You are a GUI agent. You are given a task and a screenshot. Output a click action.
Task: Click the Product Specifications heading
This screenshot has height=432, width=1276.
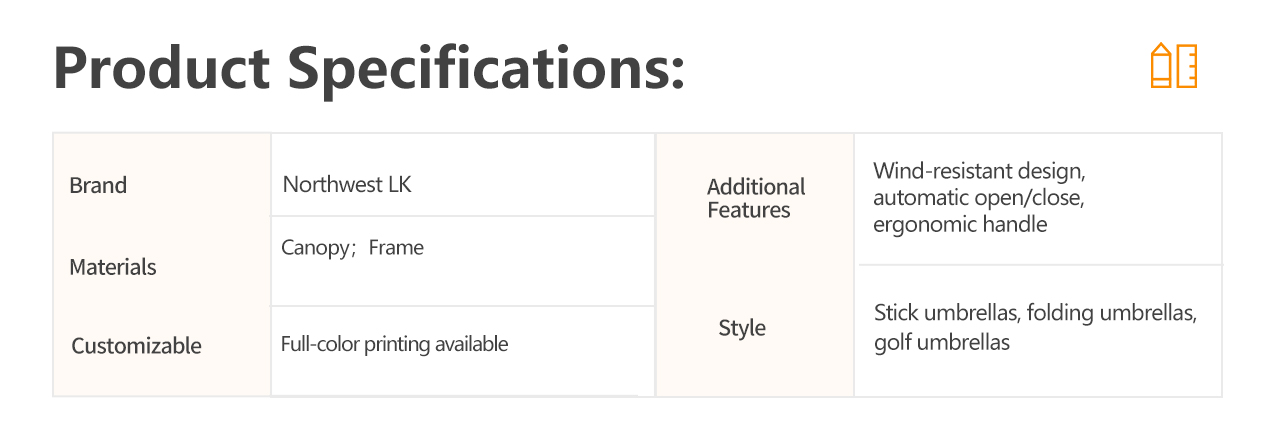(x=369, y=70)
